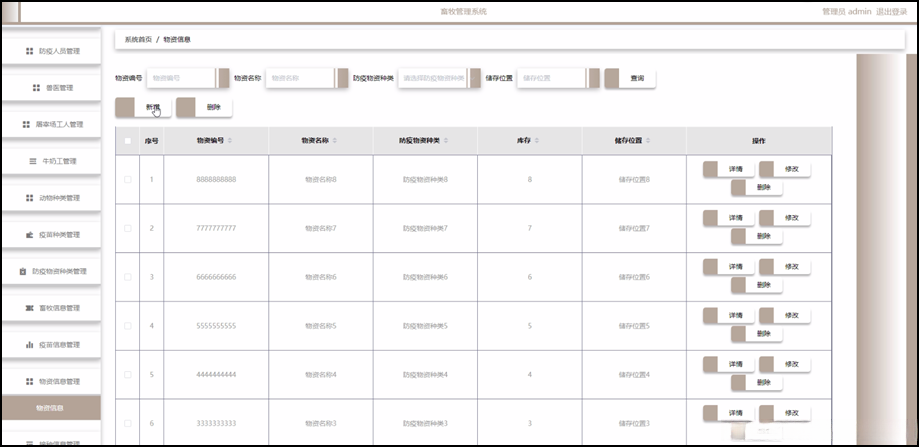Click the 序号 column header
Image resolution: width=919 pixels, height=447 pixels.
[152, 141]
